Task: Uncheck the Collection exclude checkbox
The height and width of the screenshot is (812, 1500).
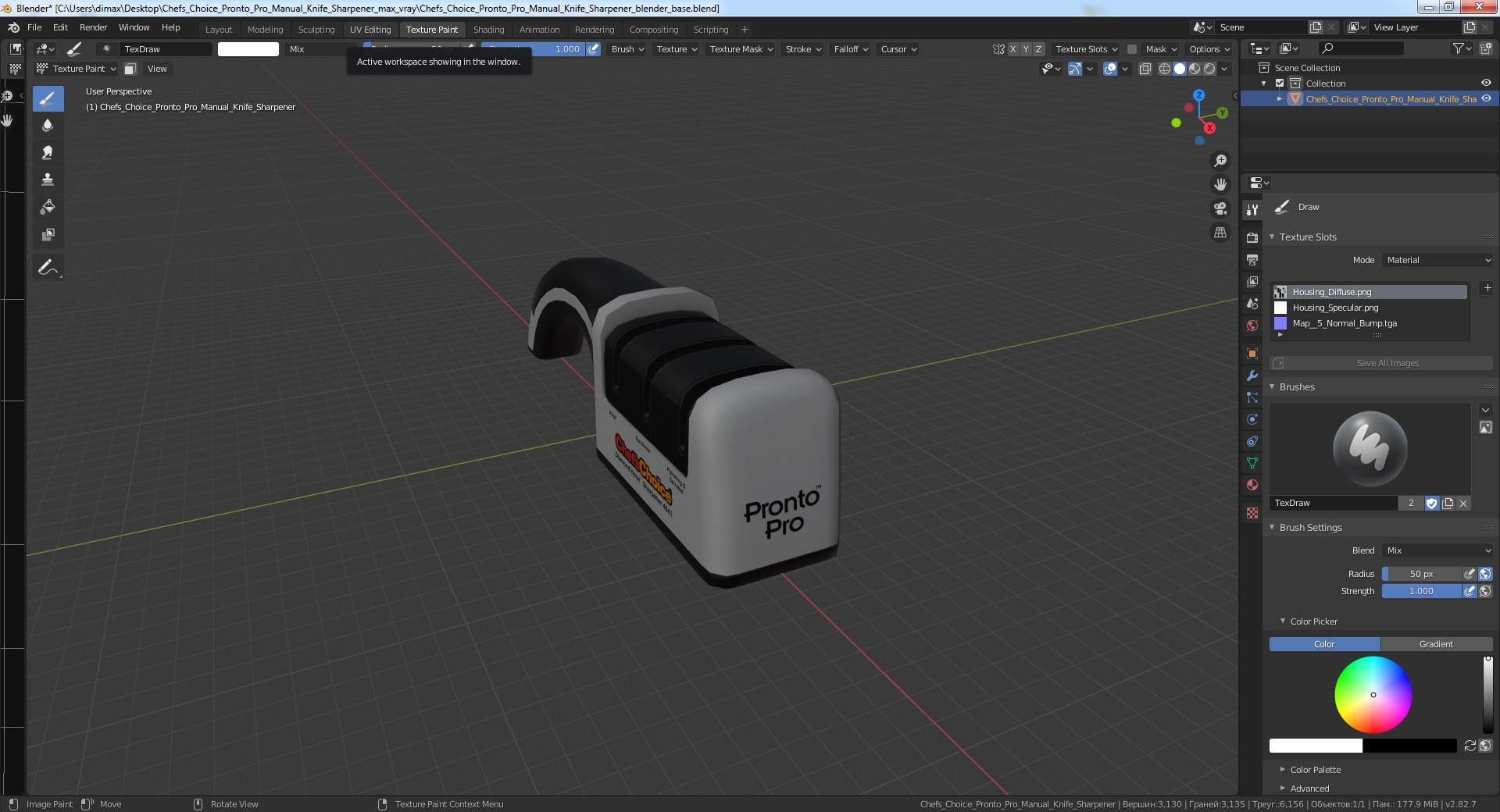Action: click(1280, 83)
